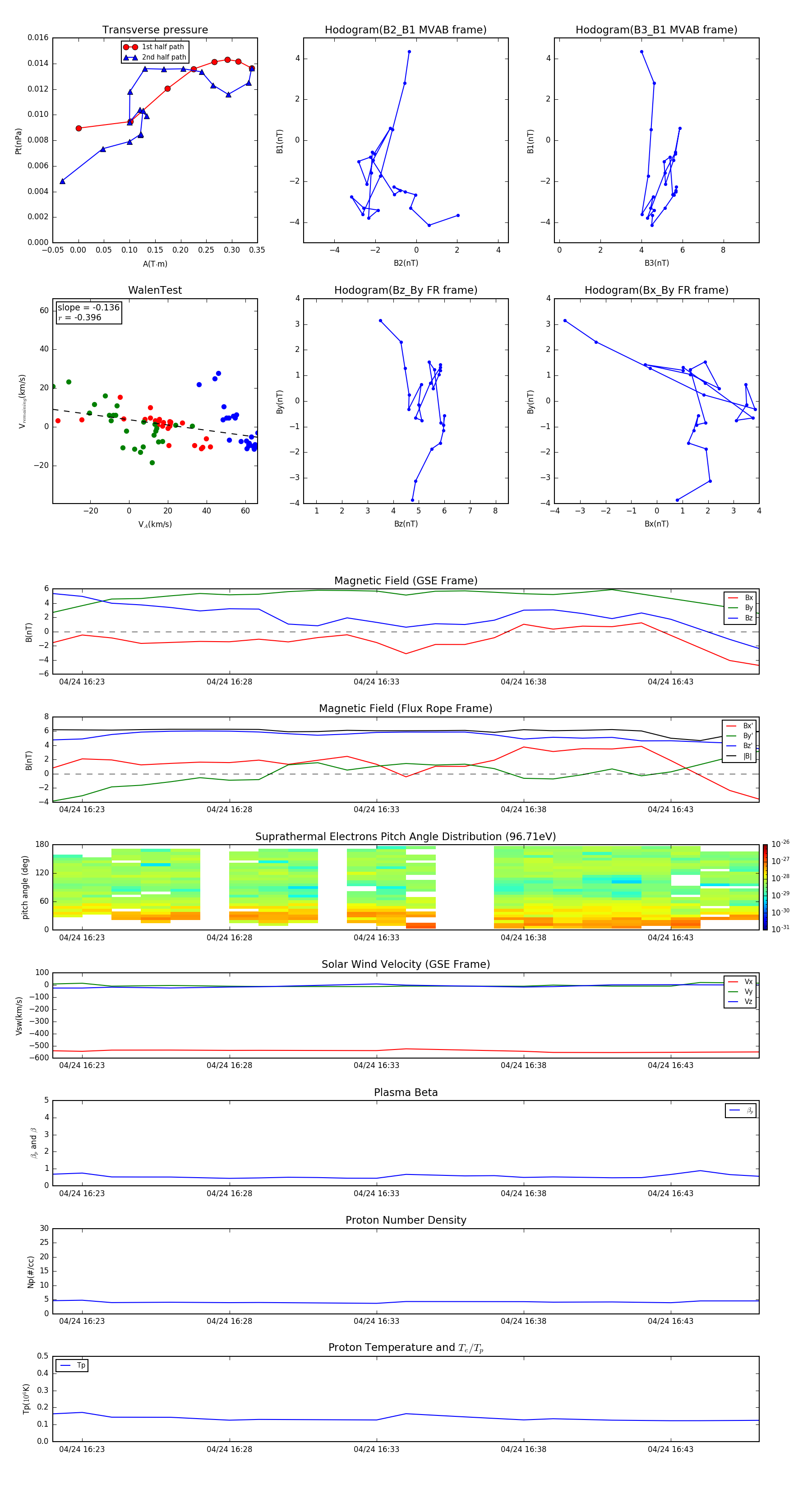Click the 'Proton Temperature and Te/Tp' title
The image size is (812, 1489).
coord(406,1347)
